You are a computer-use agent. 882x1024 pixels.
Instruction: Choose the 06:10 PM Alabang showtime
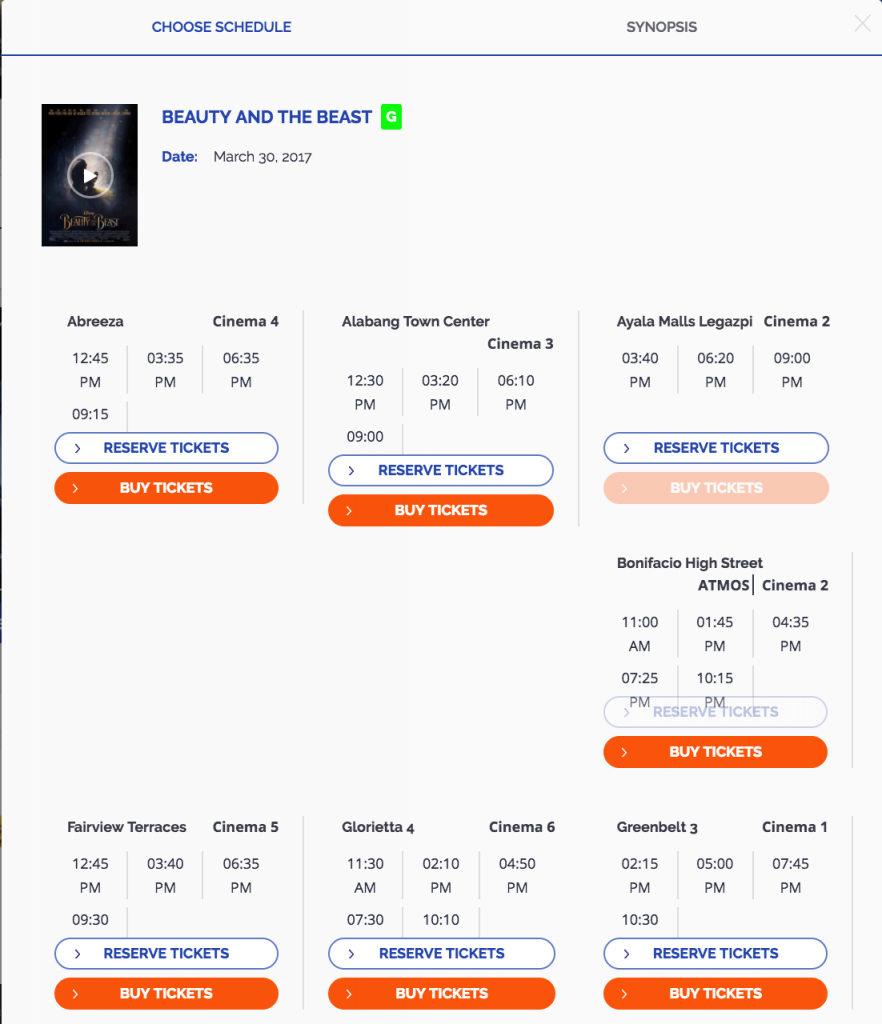click(516, 392)
